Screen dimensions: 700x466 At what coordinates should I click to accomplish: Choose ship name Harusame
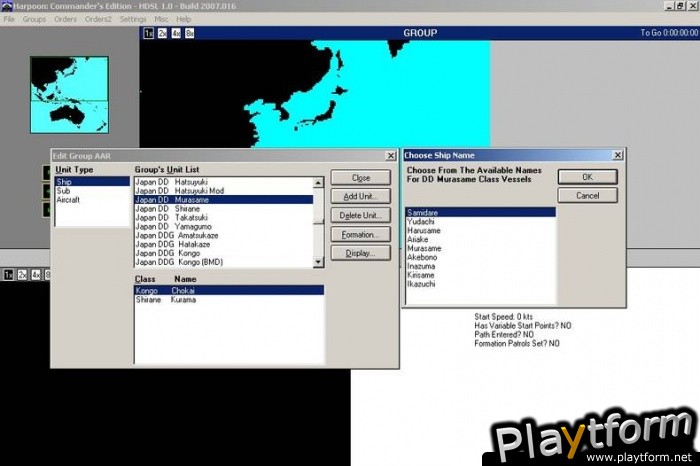tap(481, 230)
